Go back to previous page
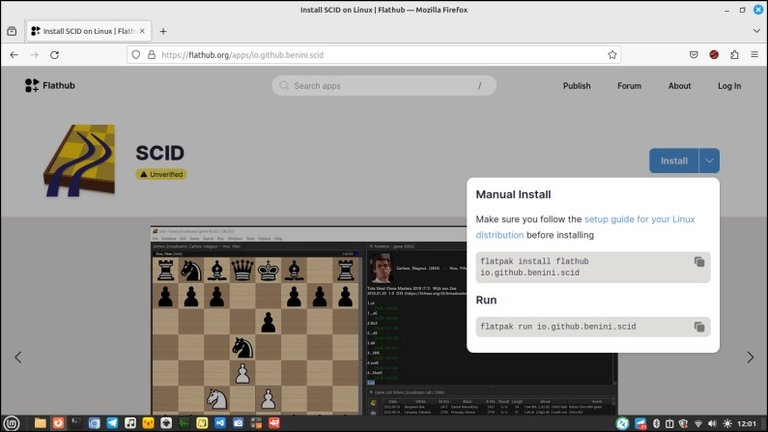The image size is (768, 432). (14, 55)
